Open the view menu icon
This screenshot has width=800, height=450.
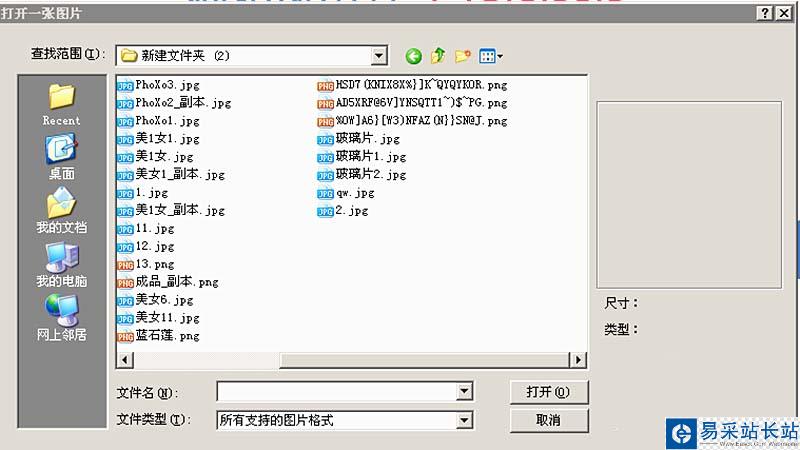(x=490, y=56)
